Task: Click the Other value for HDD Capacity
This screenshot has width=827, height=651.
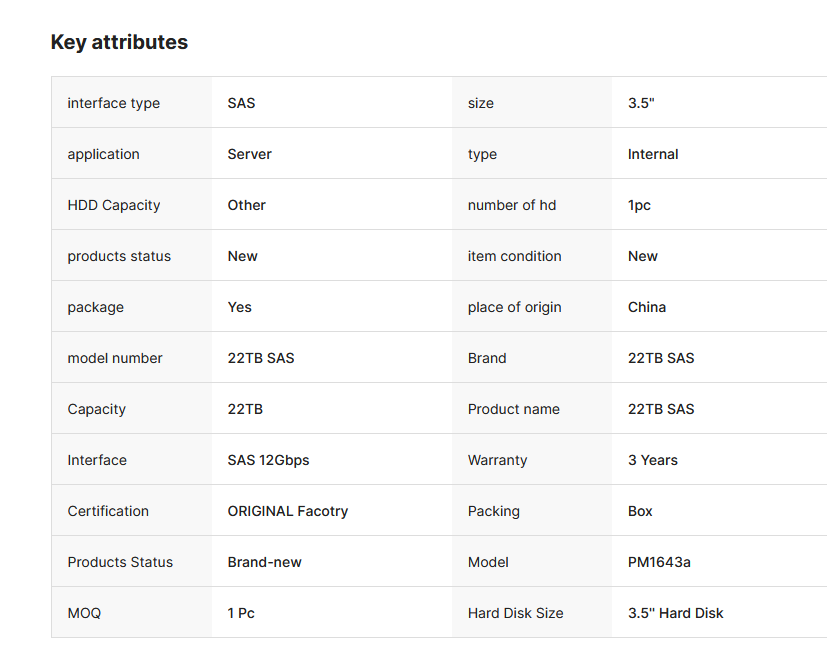Action: (246, 205)
